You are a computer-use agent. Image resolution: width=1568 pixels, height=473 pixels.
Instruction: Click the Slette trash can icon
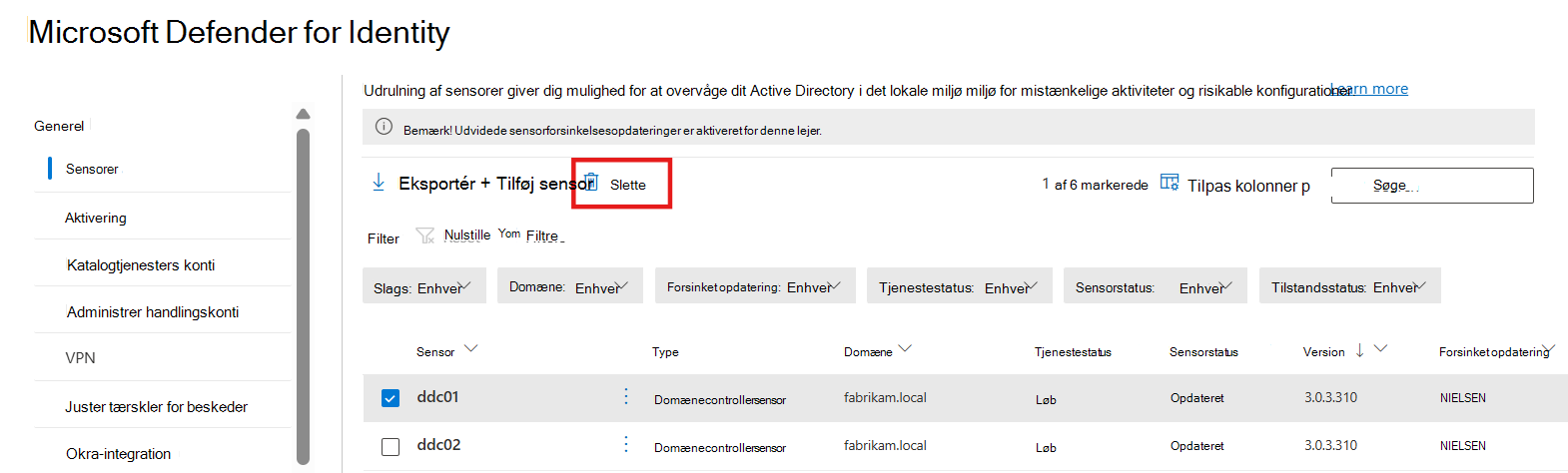(590, 182)
